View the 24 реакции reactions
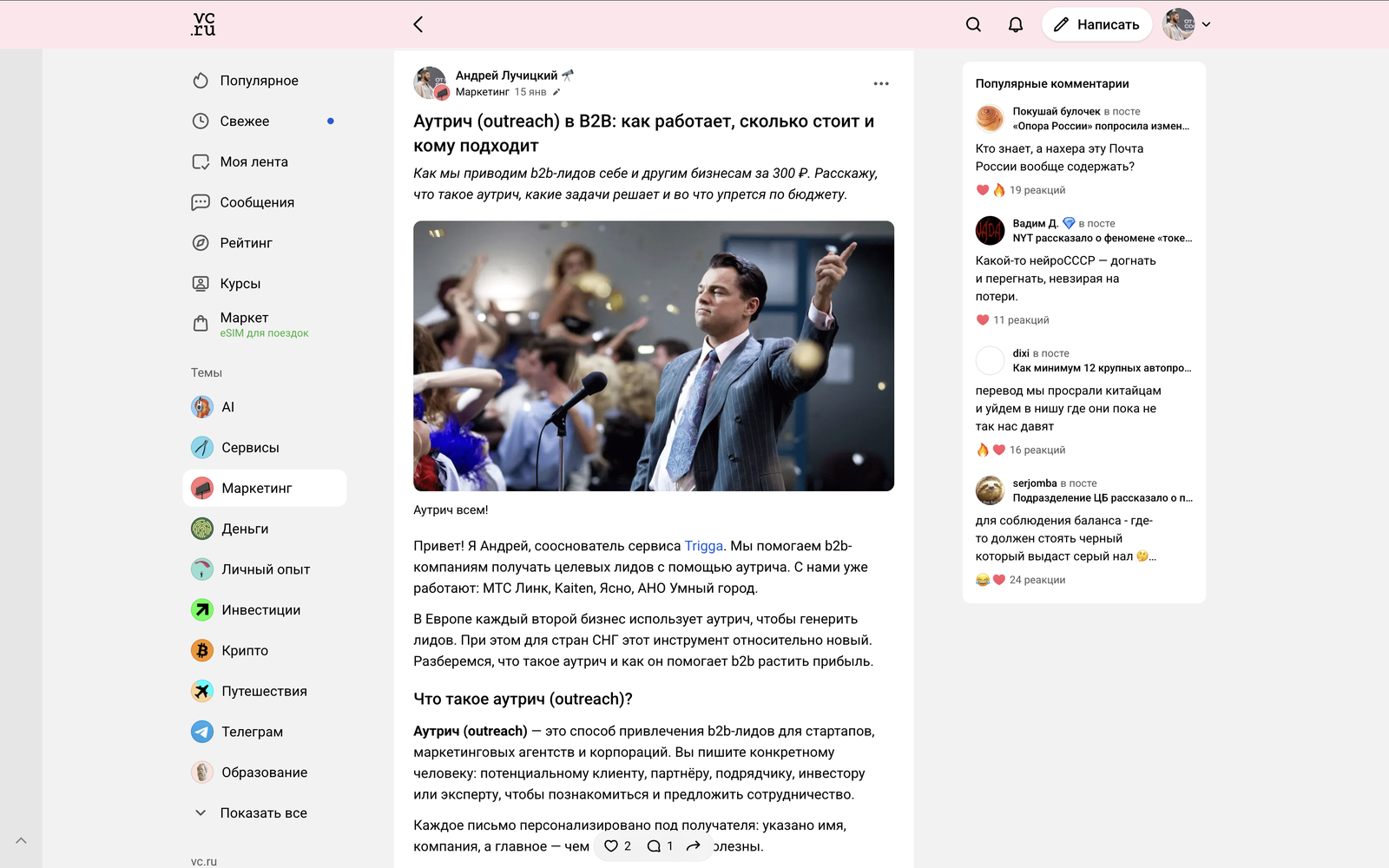This screenshot has height=868, width=1389. coord(1021,580)
